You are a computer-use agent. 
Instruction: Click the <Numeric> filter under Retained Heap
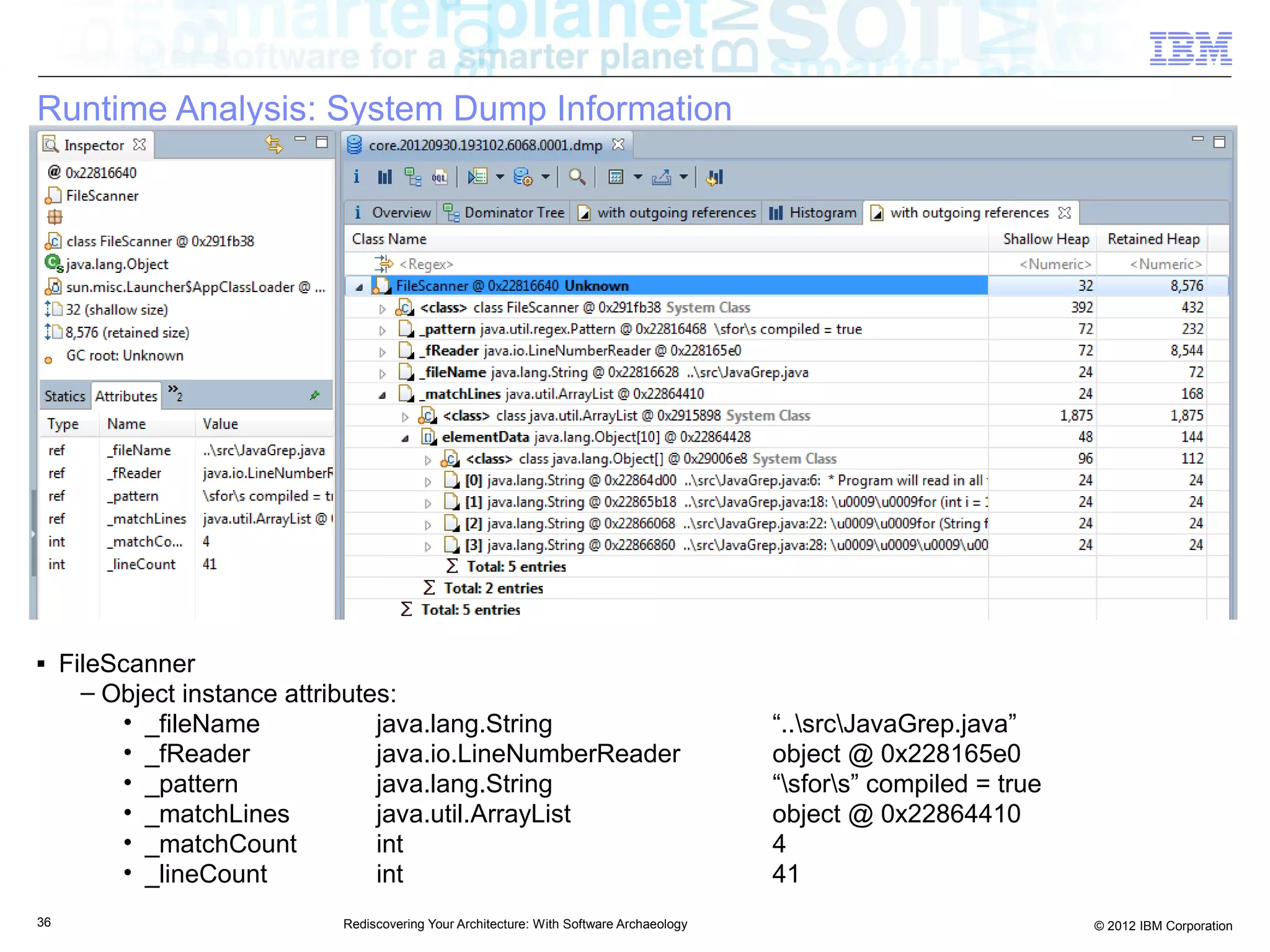tap(1153, 264)
